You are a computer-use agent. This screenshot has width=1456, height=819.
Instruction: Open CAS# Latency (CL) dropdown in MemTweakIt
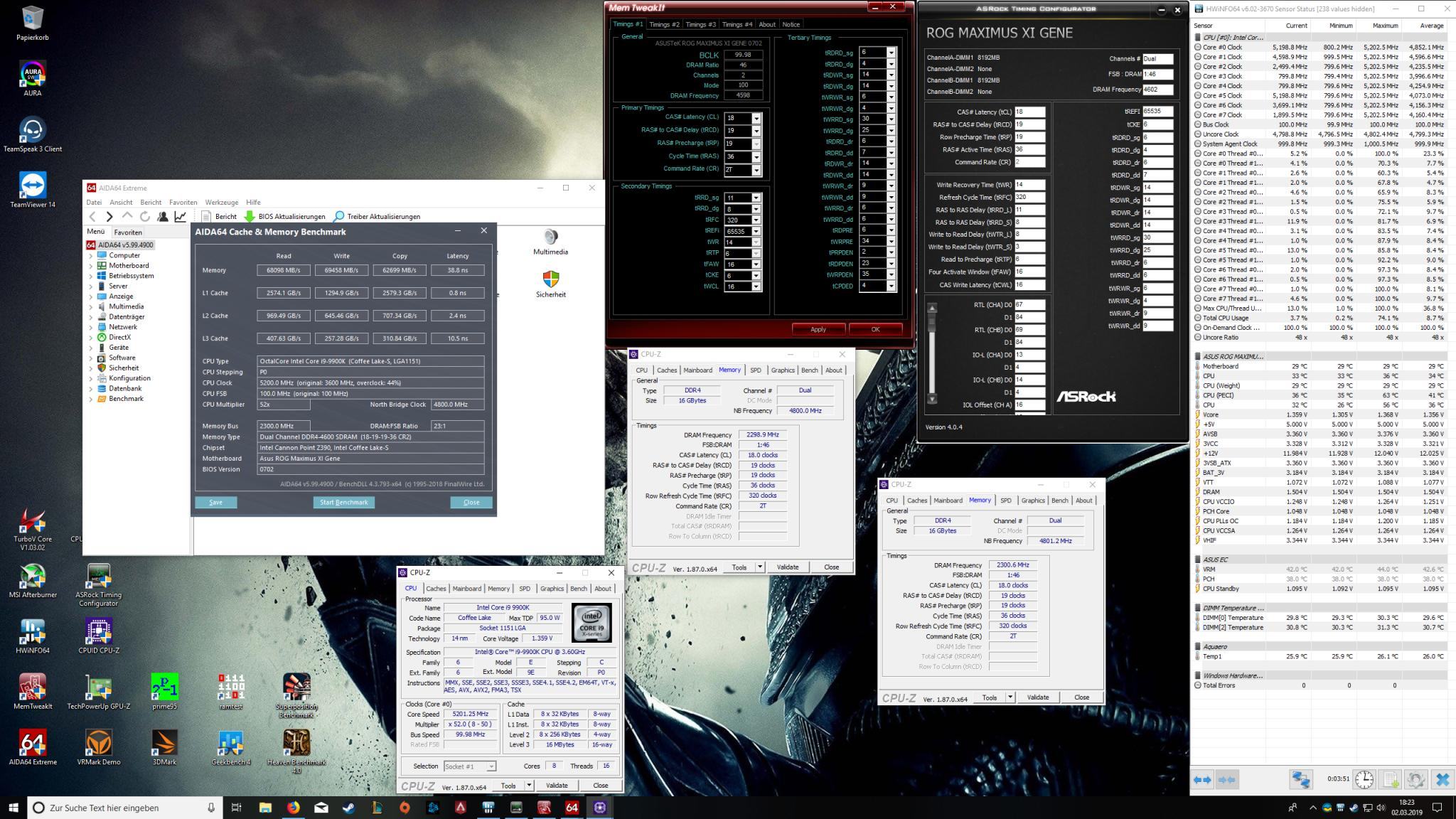pos(756,118)
